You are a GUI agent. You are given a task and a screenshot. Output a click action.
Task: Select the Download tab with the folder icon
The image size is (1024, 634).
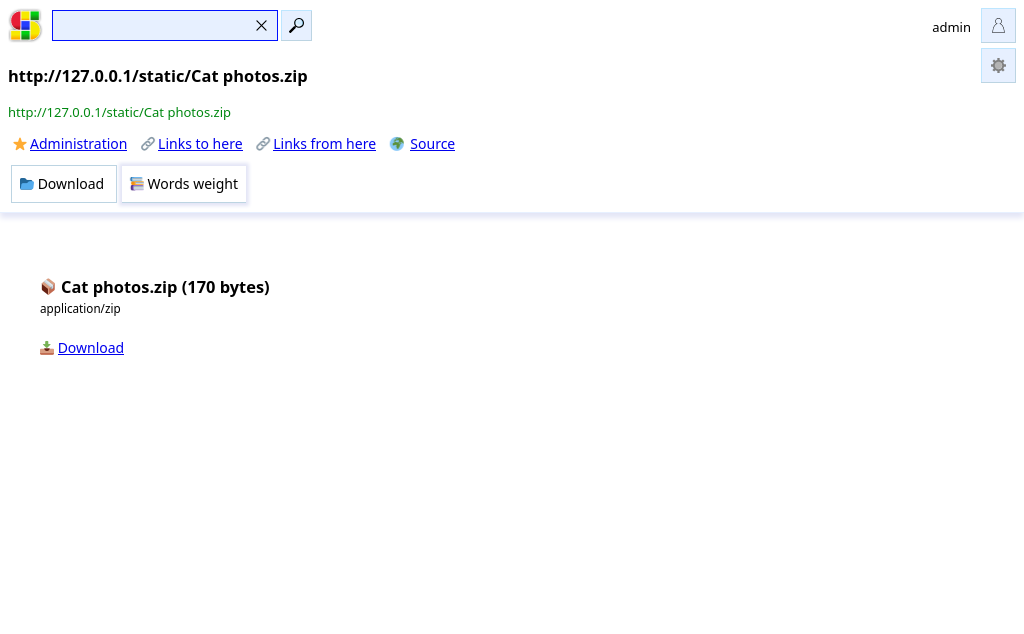tap(64, 184)
